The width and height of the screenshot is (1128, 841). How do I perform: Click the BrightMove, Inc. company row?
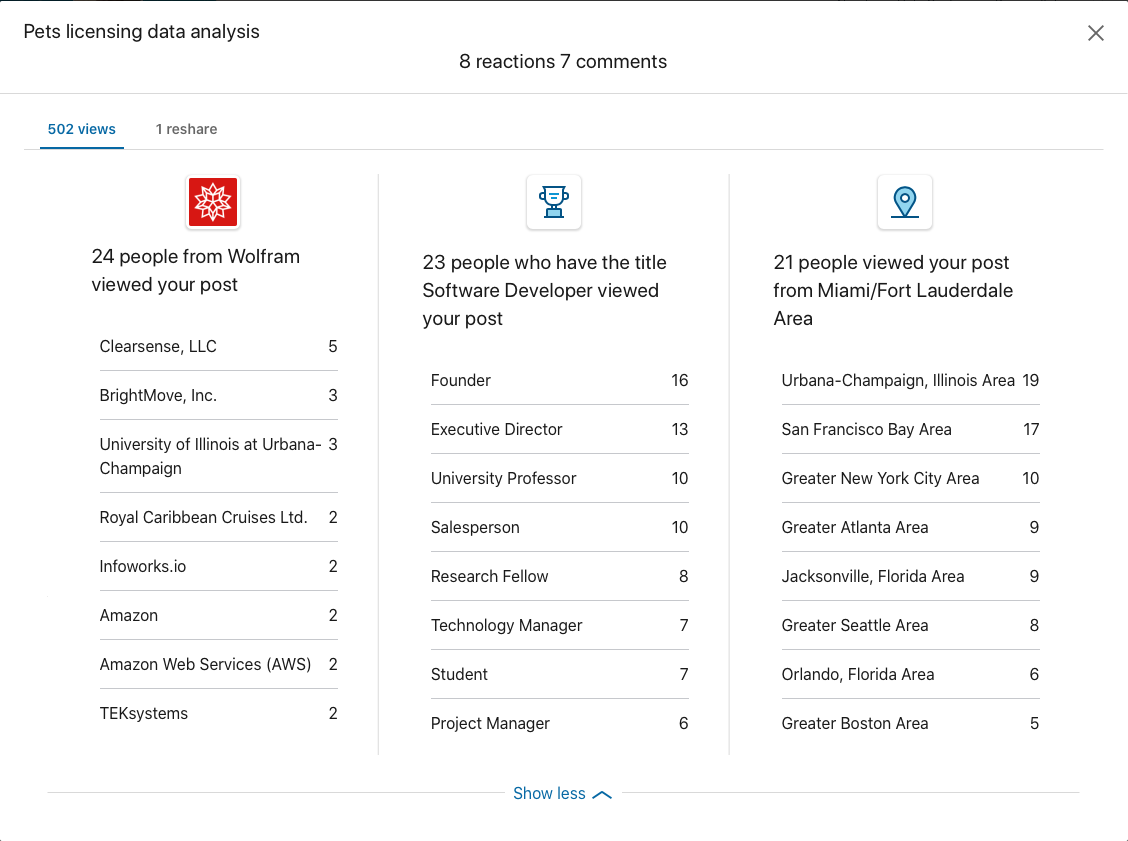(x=219, y=396)
